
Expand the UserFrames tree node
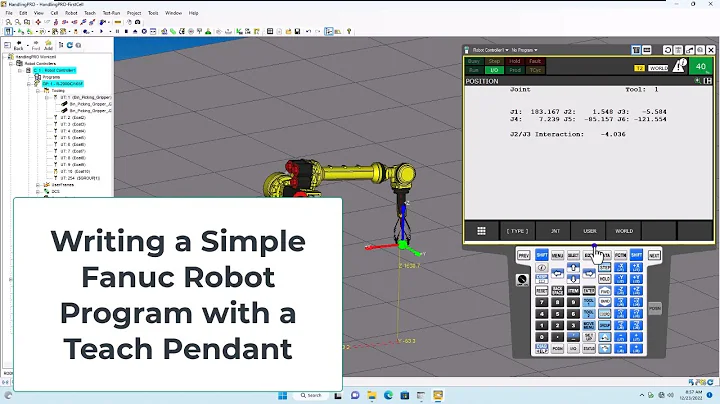[x=38, y=185]
